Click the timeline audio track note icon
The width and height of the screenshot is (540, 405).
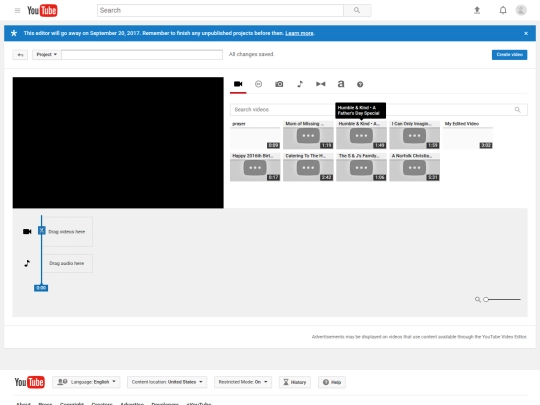27,263
